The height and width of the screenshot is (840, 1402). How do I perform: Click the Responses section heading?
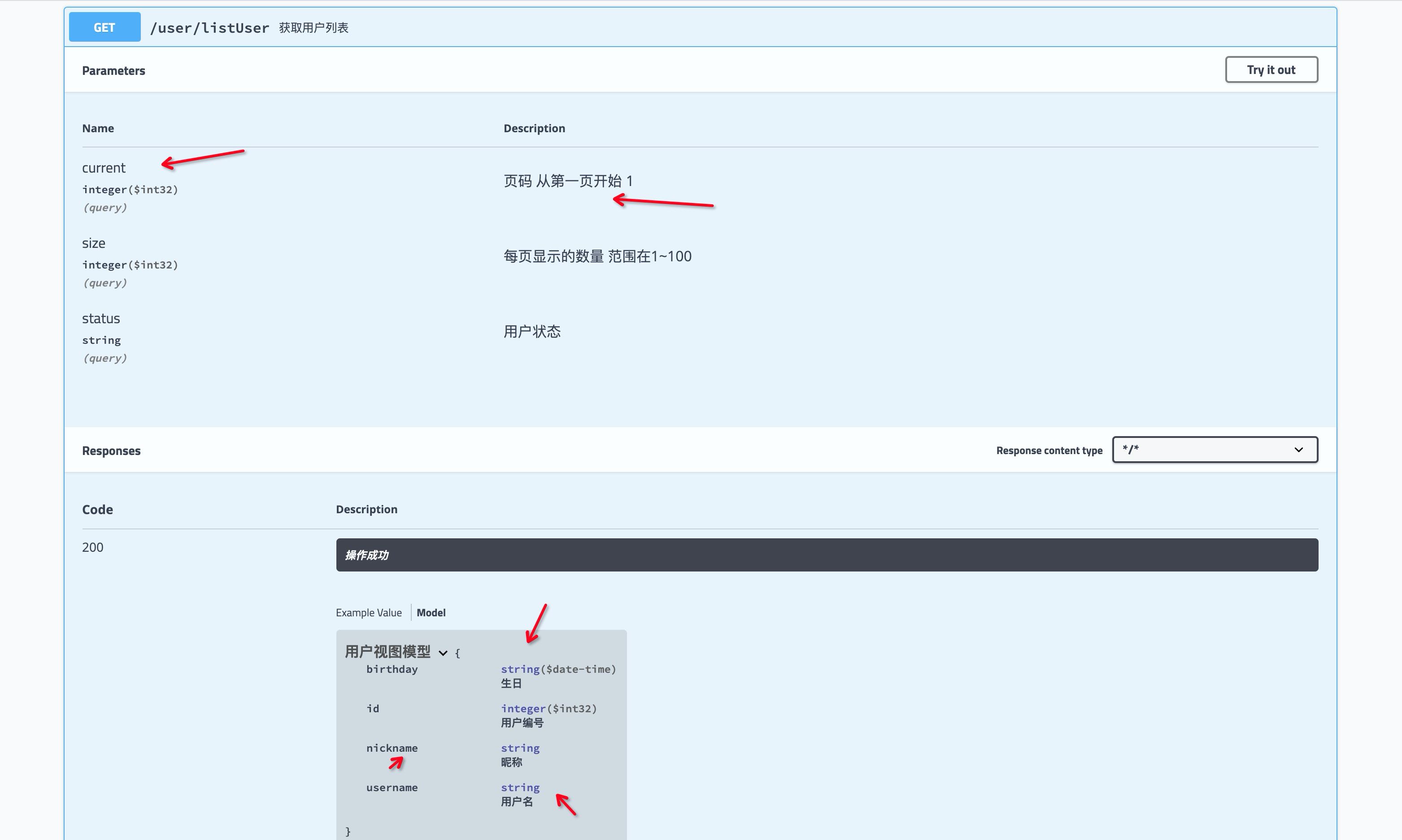click(111, 450)
